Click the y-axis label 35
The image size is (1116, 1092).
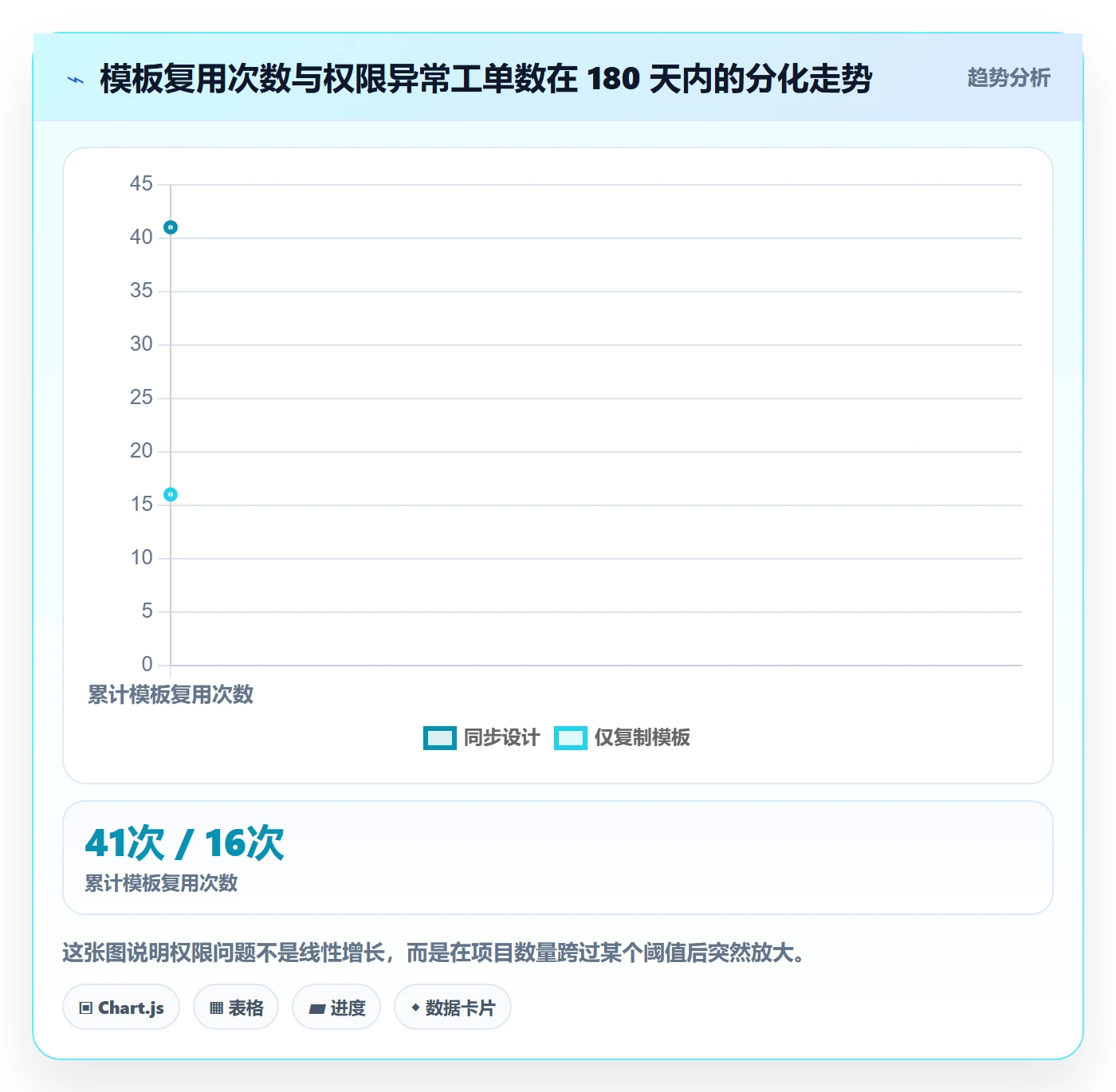141,291
